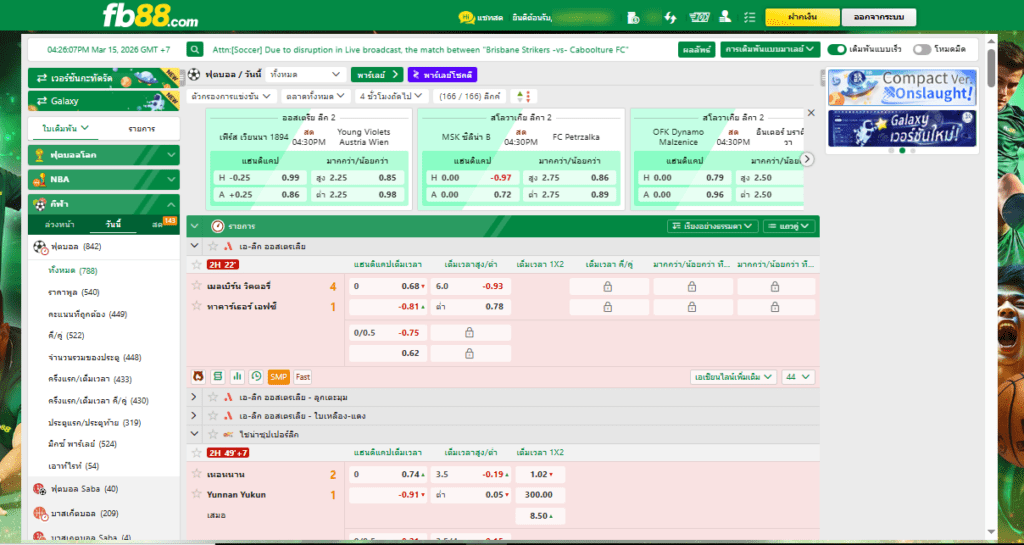Favorite the Australia A-League league star
The width and height of the screenshot is (1024, 545).
(x=213, y=247)
